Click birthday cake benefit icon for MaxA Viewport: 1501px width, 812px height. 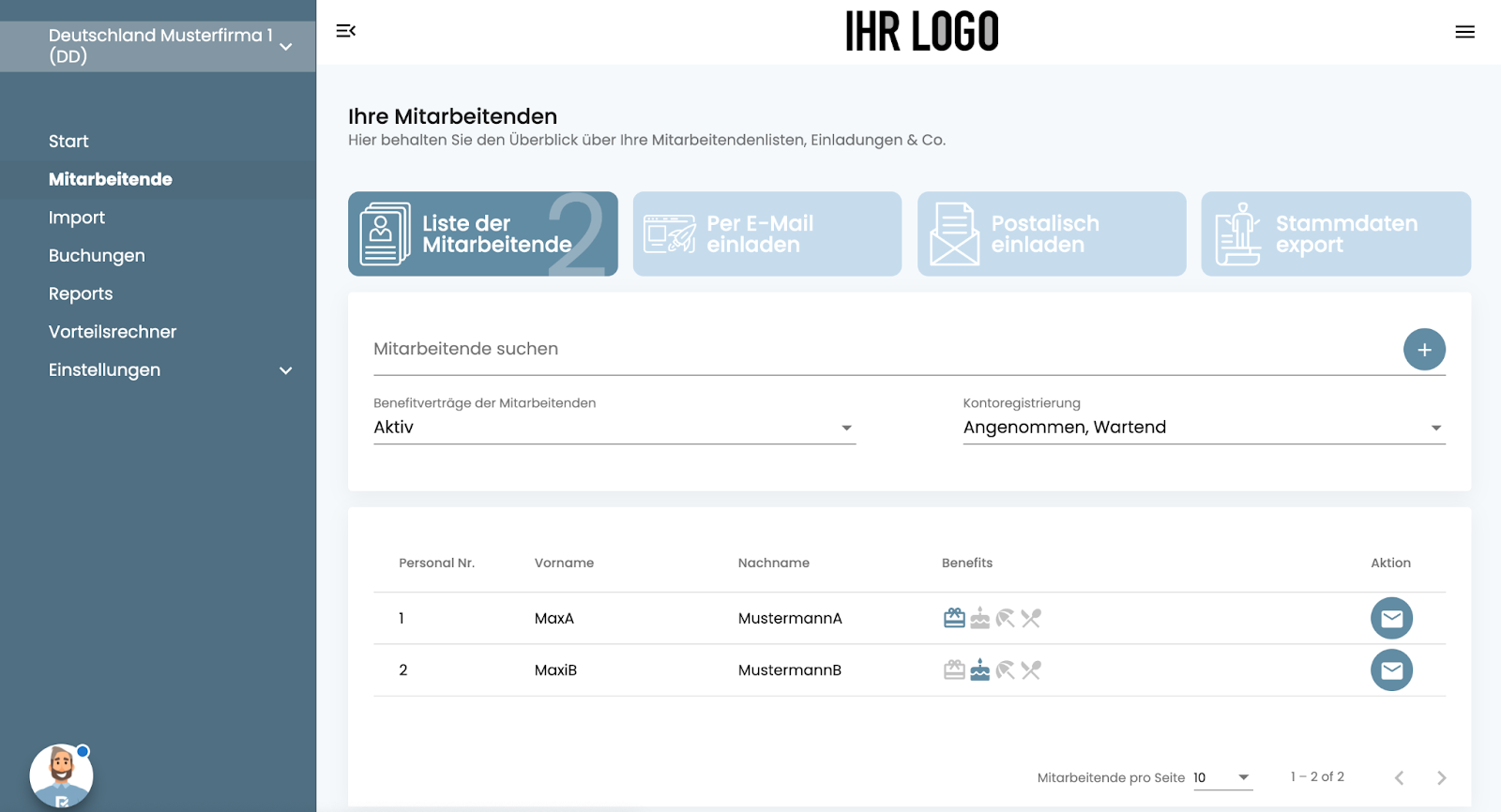pyautogui.click(x=979, y=618)
